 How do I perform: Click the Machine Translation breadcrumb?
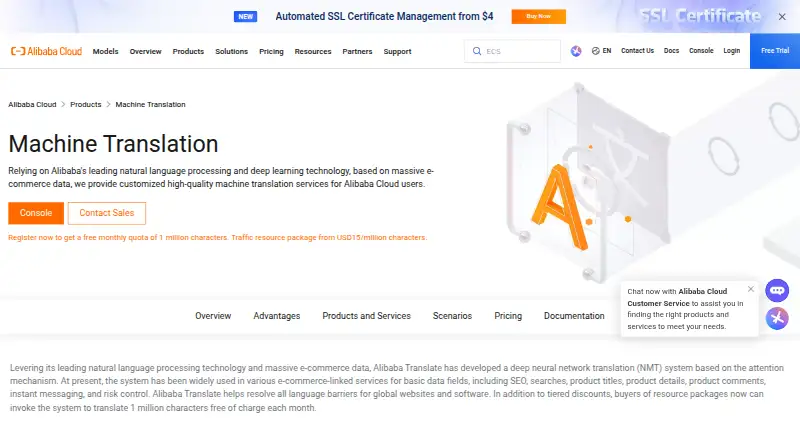tap(151, 105)
